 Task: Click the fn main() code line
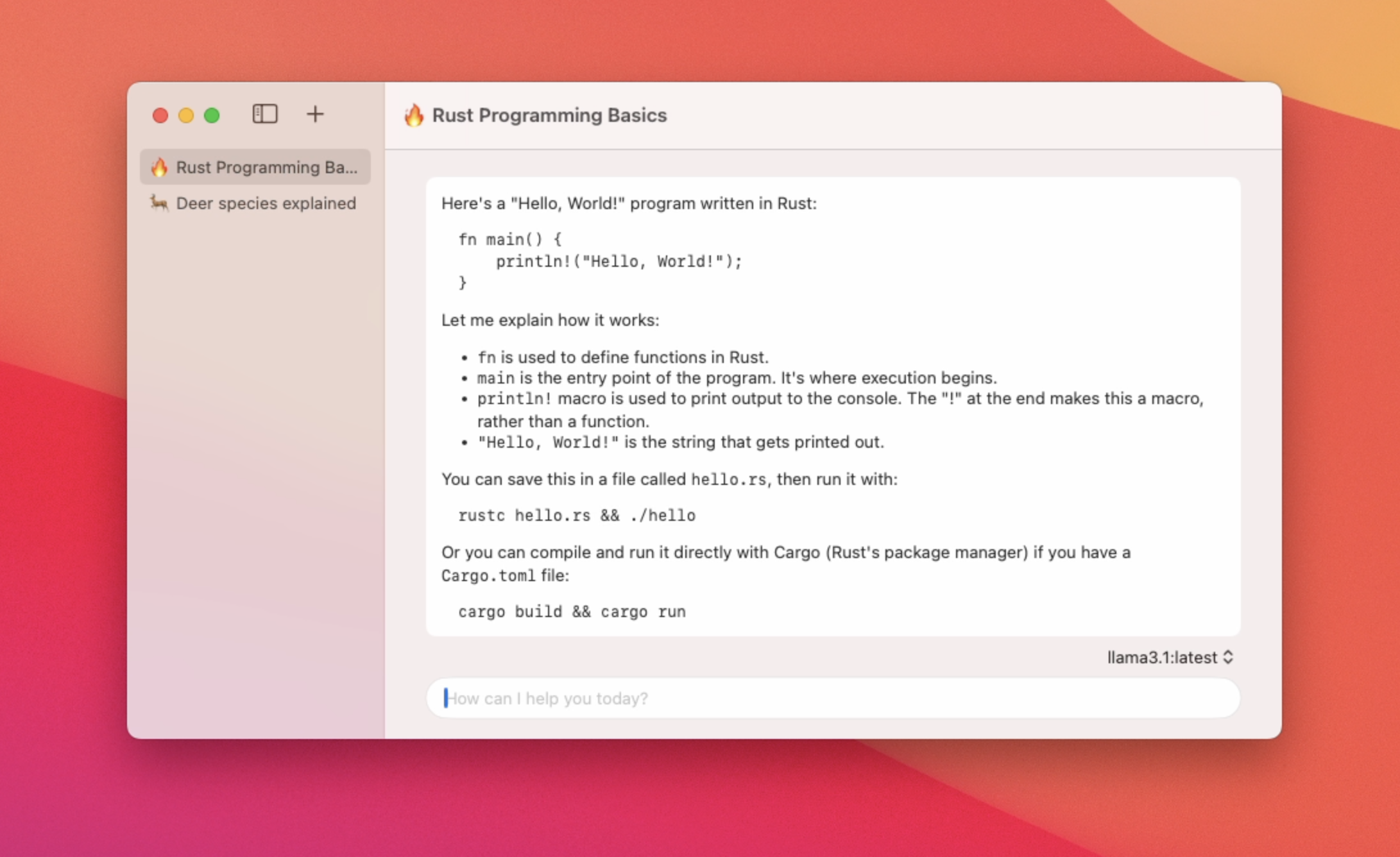click(510, 239)
